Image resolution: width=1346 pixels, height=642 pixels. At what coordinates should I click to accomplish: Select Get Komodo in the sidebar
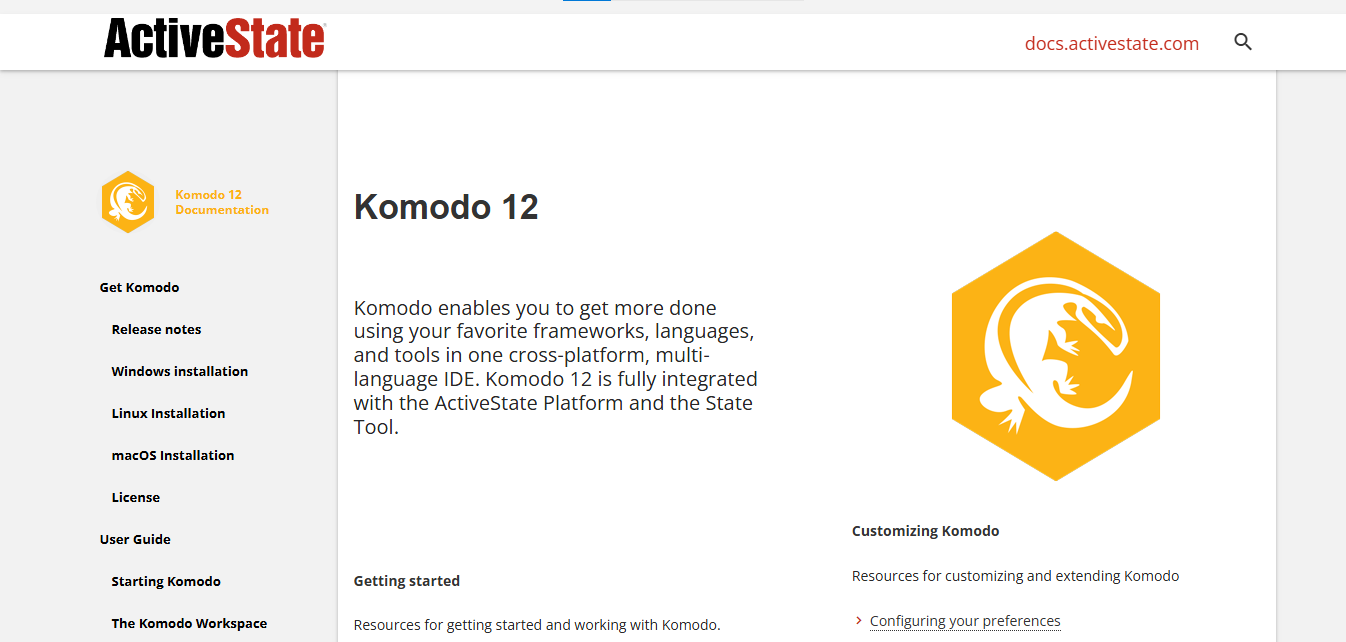click(139, 287)
